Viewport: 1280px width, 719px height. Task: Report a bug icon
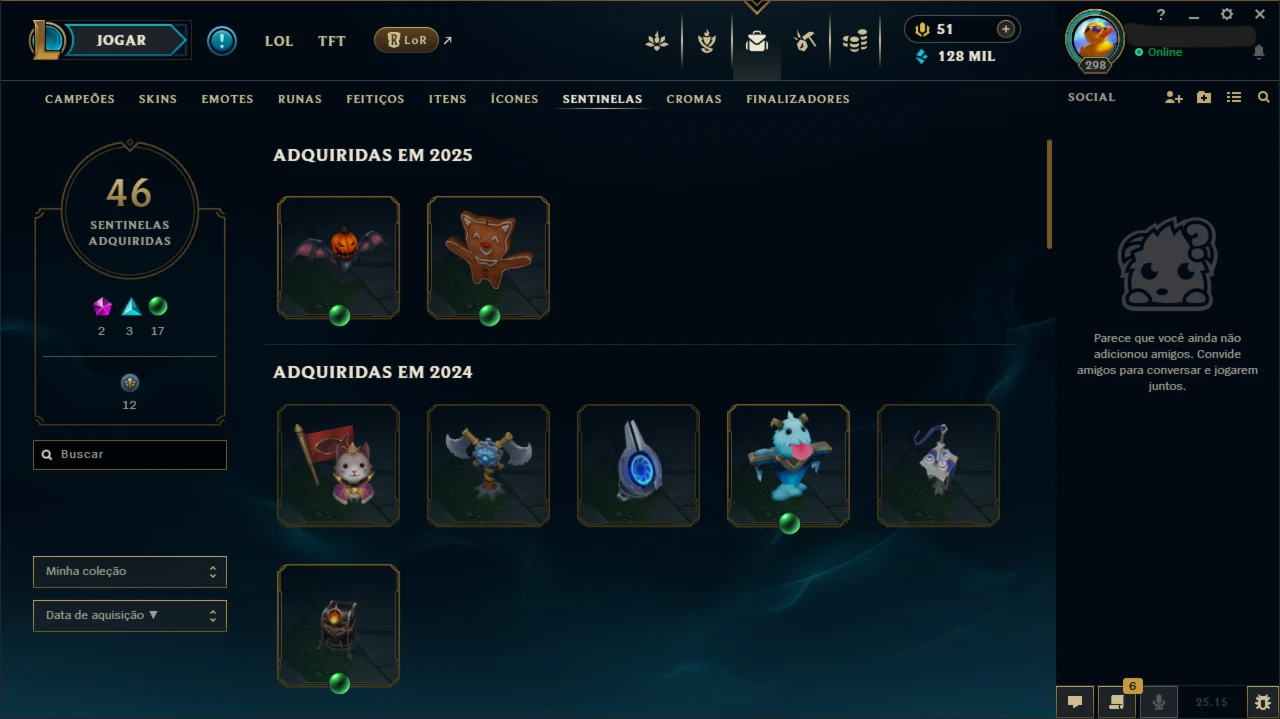pyautogui.click(x=1262, y=702)
